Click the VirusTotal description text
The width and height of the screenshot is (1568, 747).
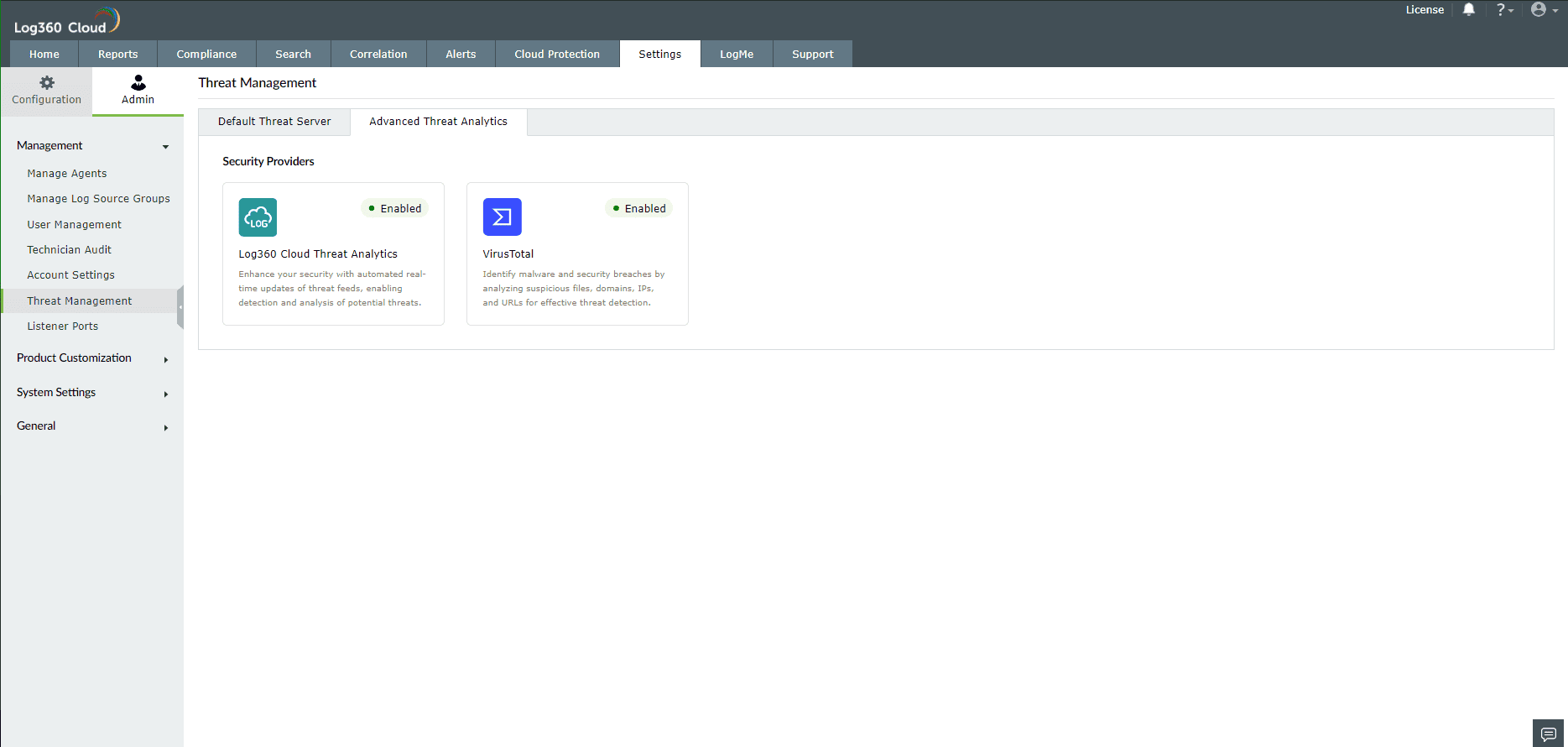(574, 289)
